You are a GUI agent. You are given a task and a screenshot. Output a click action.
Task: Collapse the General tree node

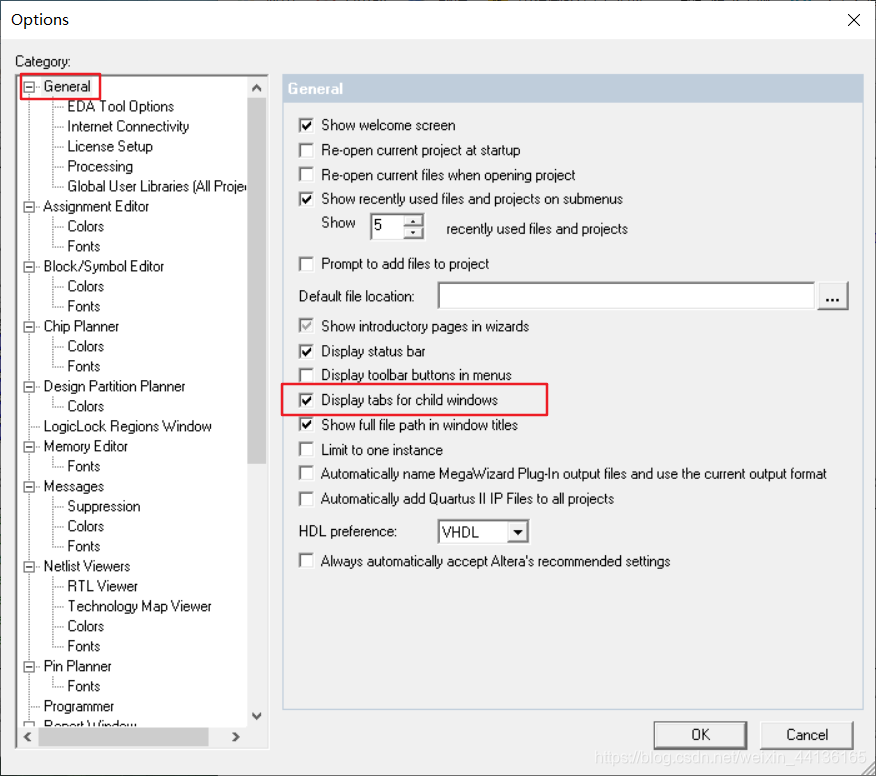[x=29, y=87]
